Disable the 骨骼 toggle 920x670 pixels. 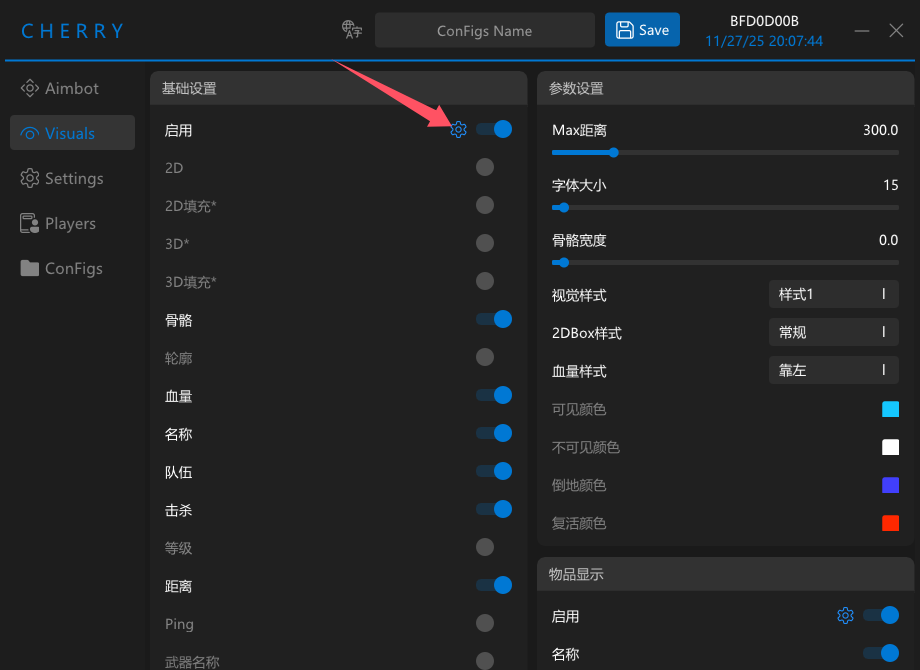[494, 319]
